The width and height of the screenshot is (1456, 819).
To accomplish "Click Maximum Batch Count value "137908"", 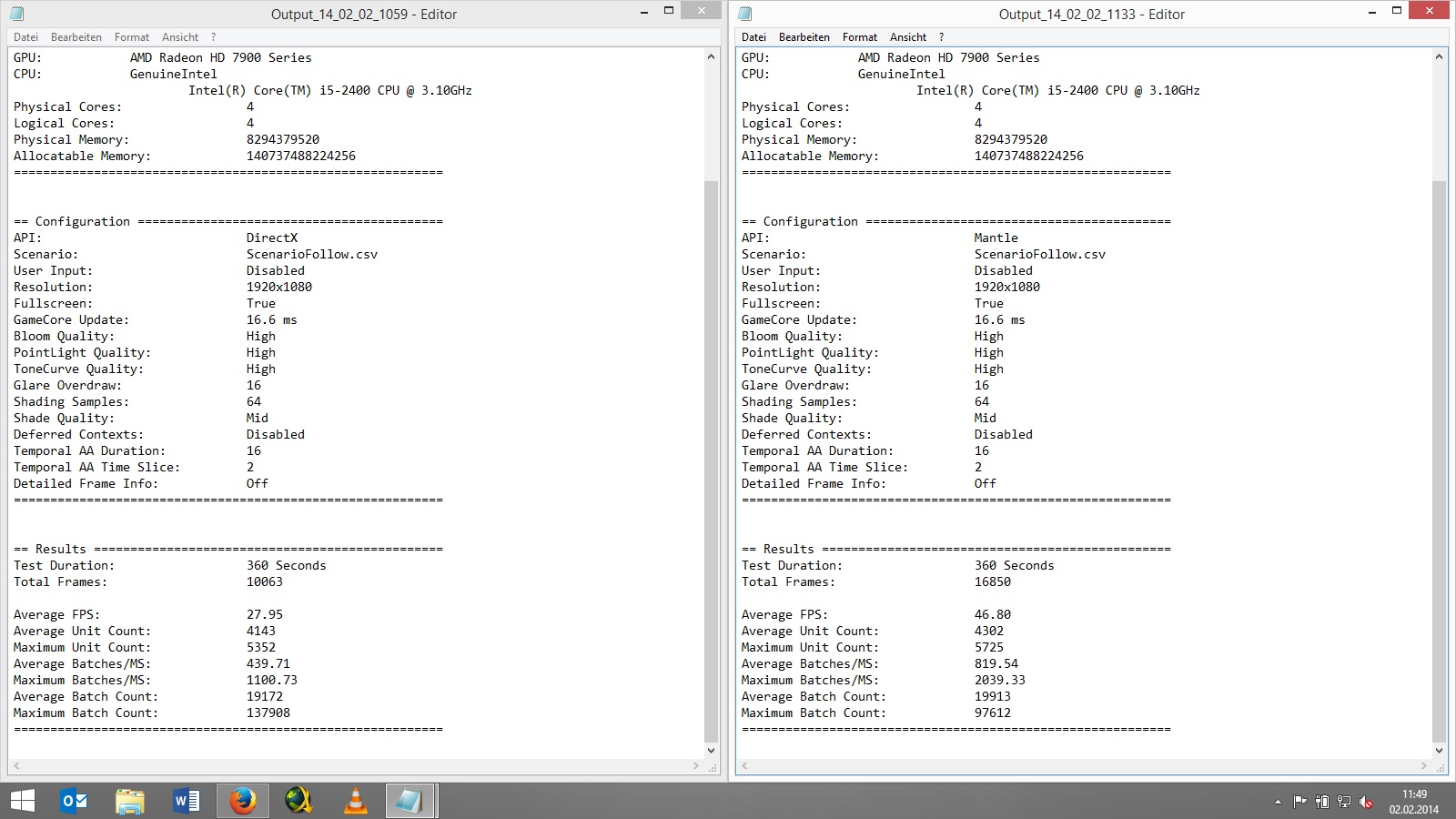I will click(268, 713).
